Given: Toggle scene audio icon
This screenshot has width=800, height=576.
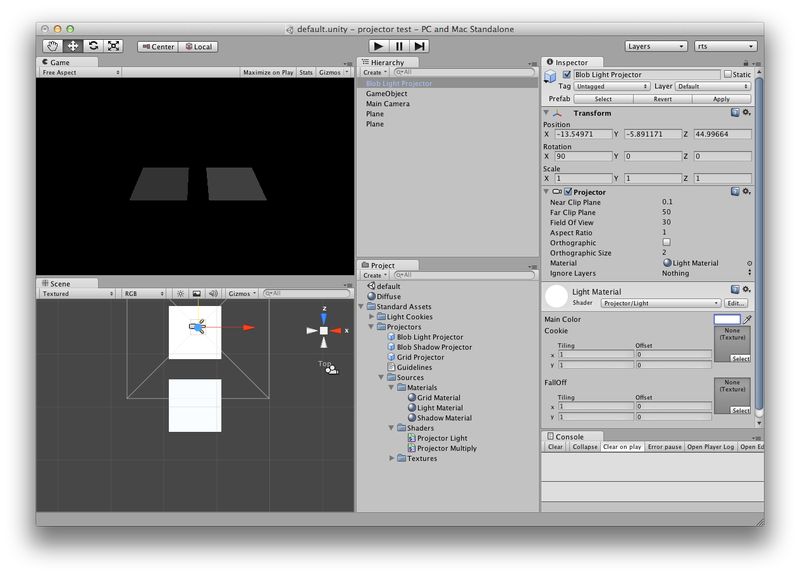Looking at the screenshot, I should coord(213,294).
